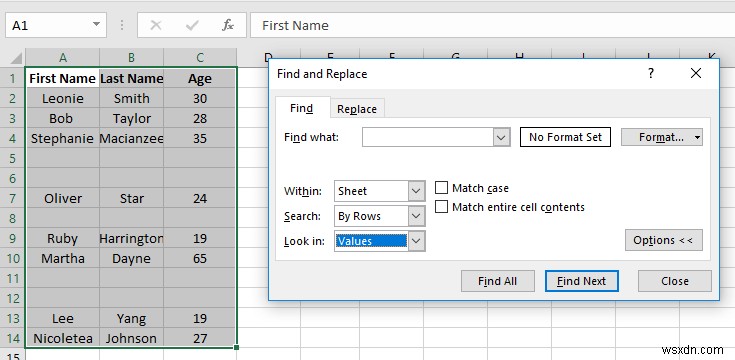Click the Select All corner triangle
This screenshot has height=360, width=735.
tap(16, 58)
